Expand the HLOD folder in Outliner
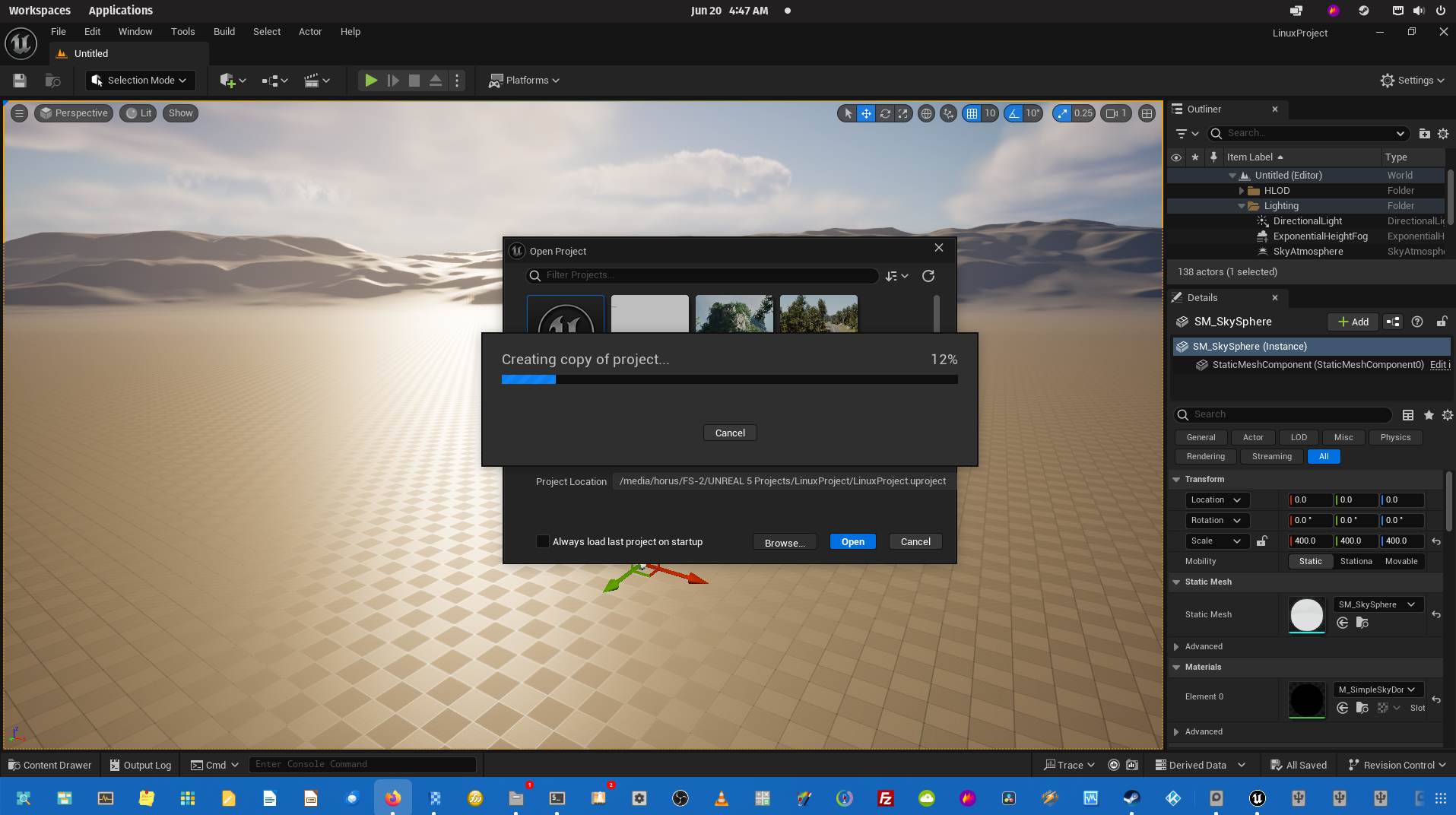 [x=1242, y=191]
